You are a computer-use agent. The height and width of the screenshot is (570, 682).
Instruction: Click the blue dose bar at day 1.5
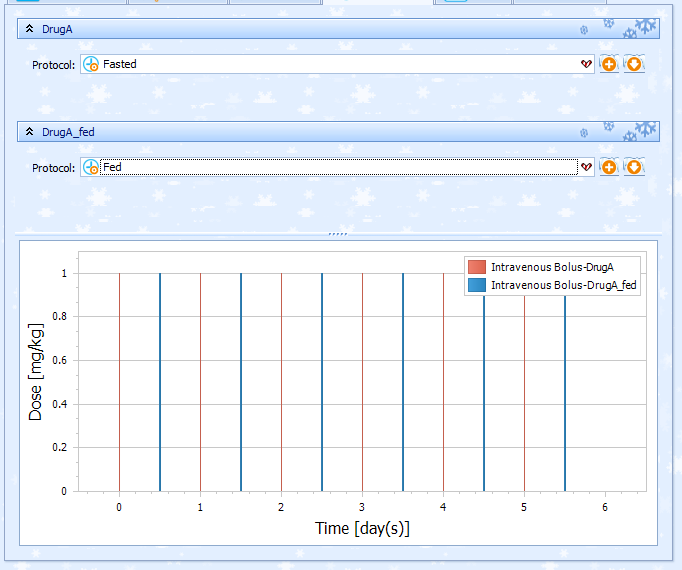point(241,382)
